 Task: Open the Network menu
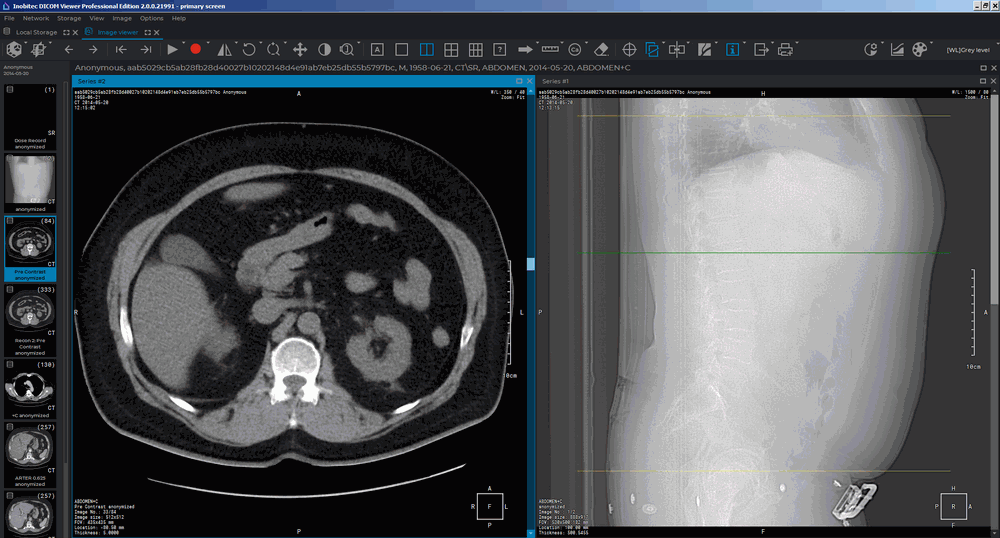tap(36, 18)
